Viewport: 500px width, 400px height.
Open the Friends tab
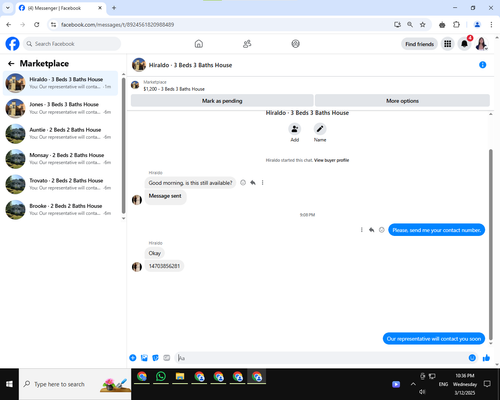pos(247,44)
